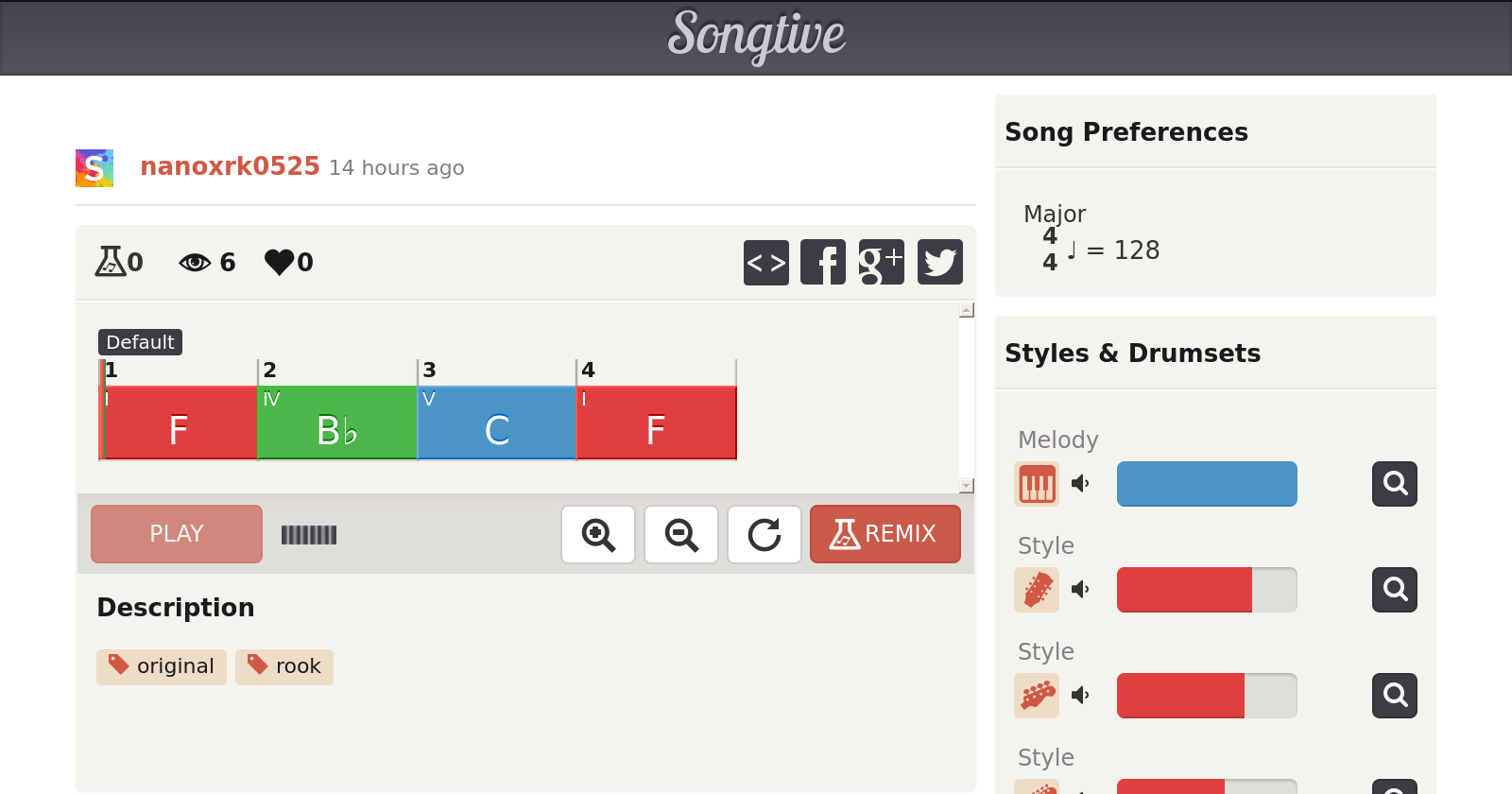Open the Melody instrument search

(1395, 484)
